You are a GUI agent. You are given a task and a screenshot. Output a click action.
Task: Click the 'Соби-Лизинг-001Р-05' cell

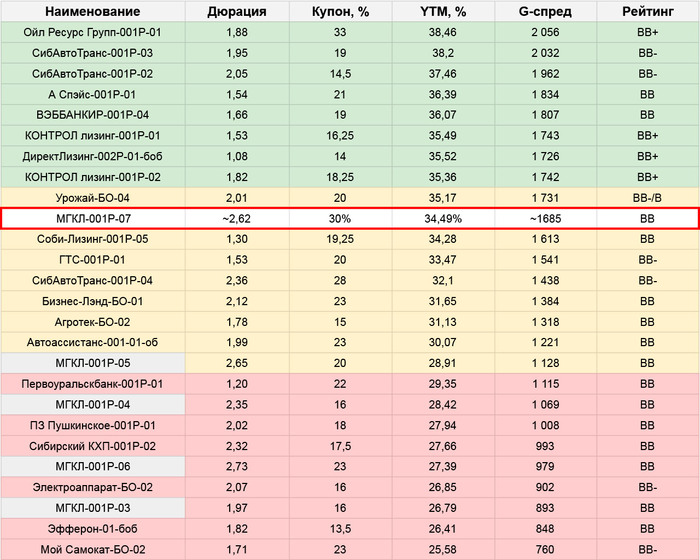coord(93,239)
